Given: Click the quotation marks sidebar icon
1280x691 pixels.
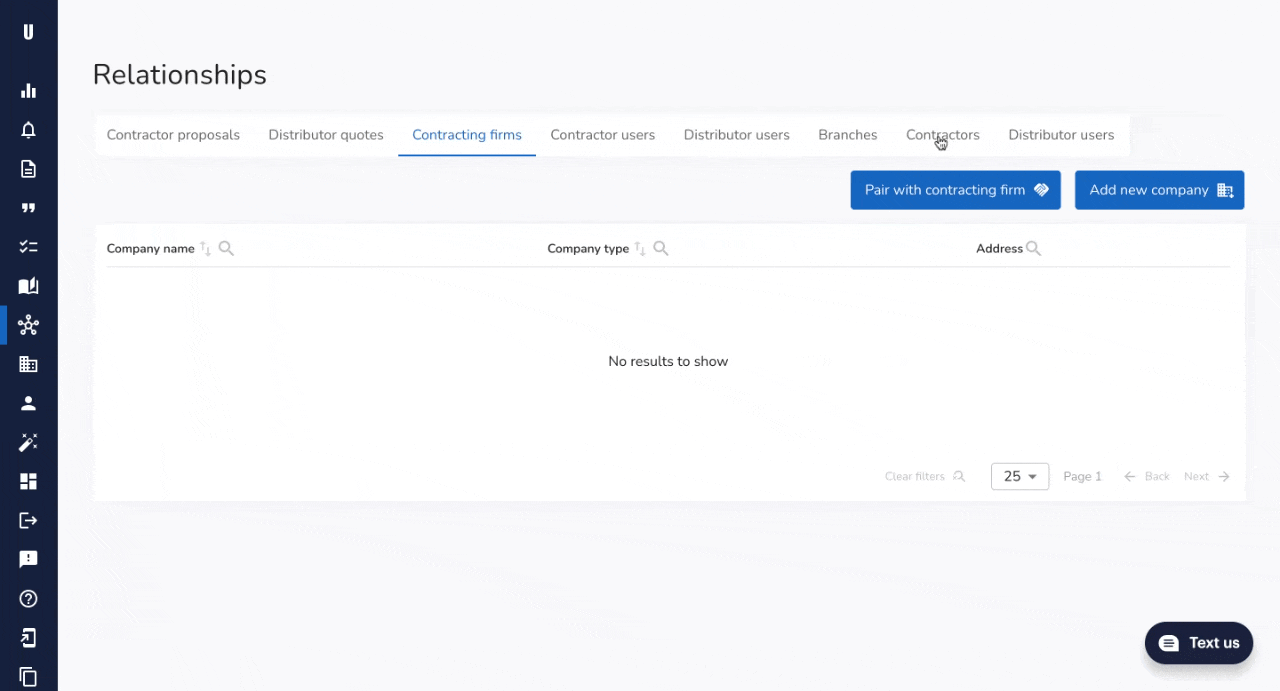Looking at the screenshot, I should (x=28, y=208).
